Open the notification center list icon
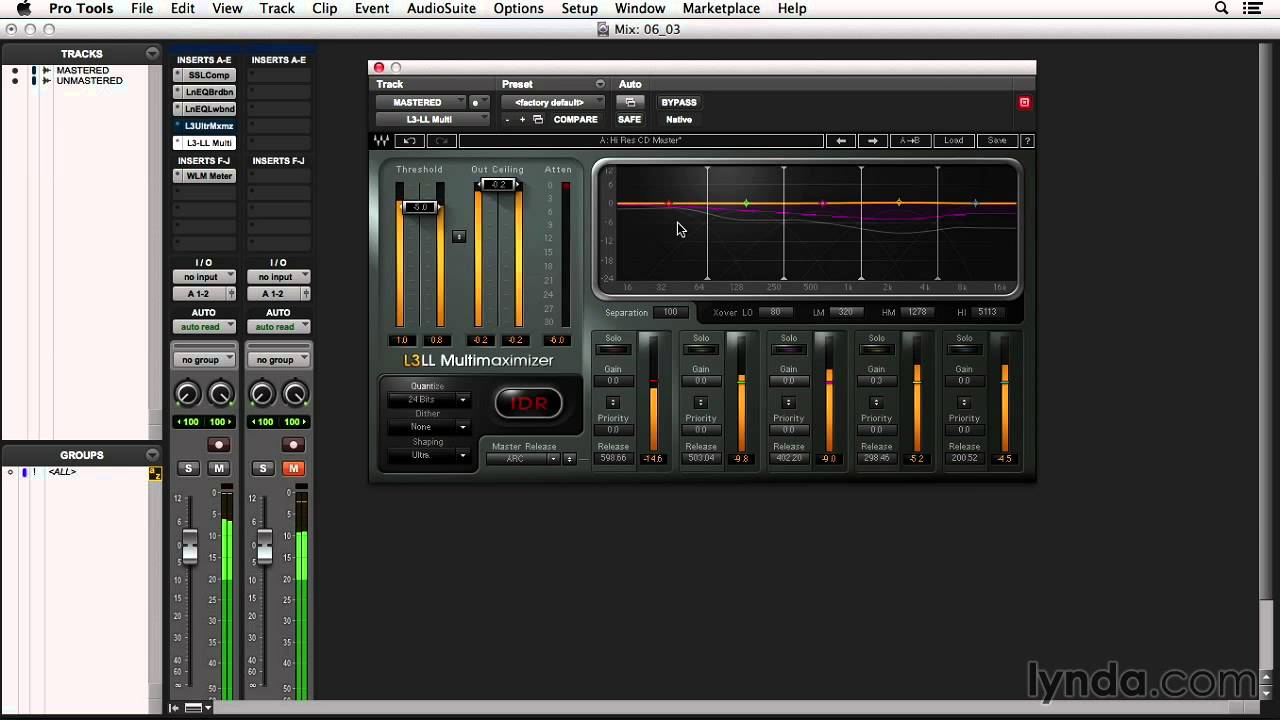This screenshot has height=720, width=1280. tap(1252, 8)
